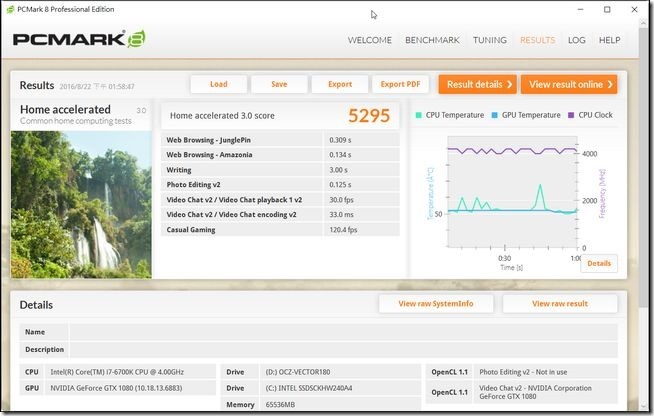Click the OCZ-VECTOR180 drive entry
Viewport: 654px width, 416px height.
(x=298, y=372)
